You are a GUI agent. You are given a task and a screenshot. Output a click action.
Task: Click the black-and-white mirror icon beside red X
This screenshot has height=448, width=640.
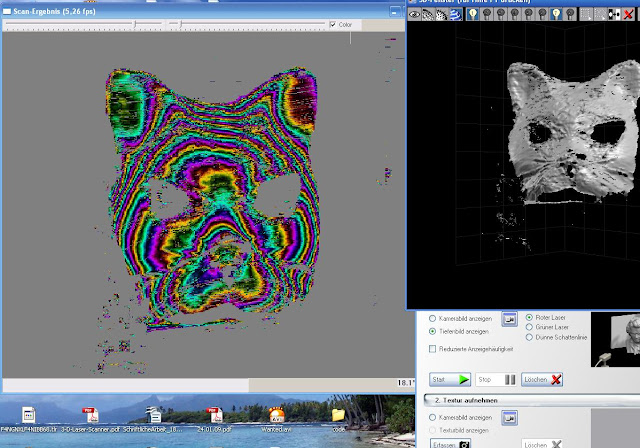612,15
